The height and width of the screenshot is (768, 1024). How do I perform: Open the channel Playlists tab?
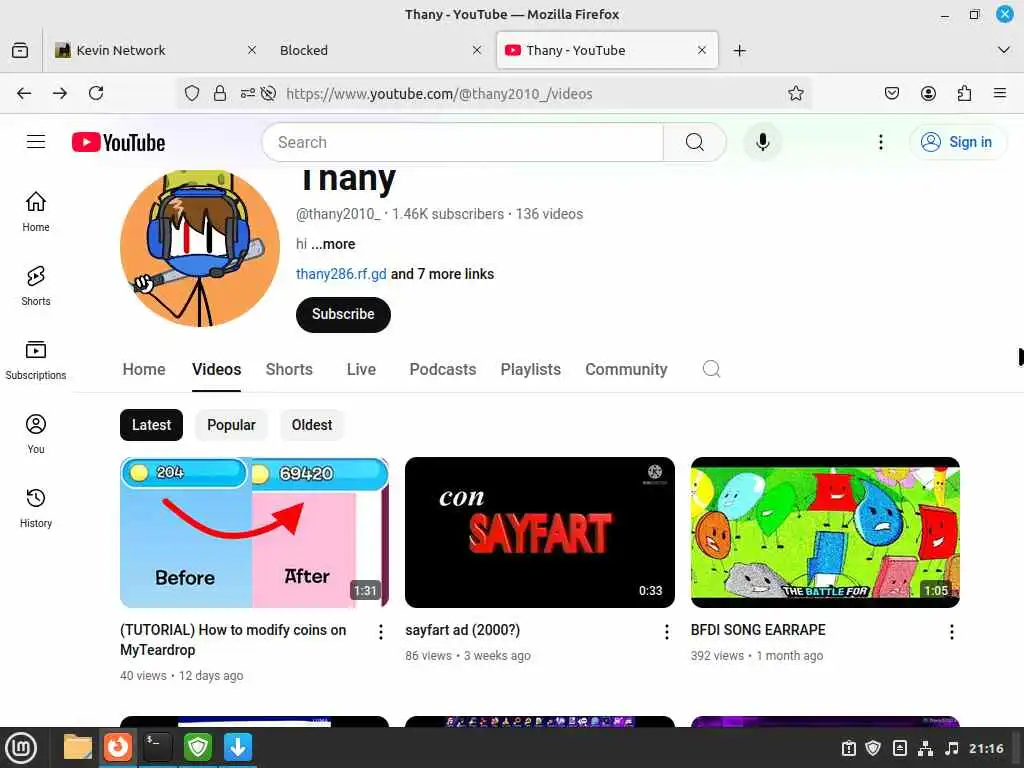(531, 370)
